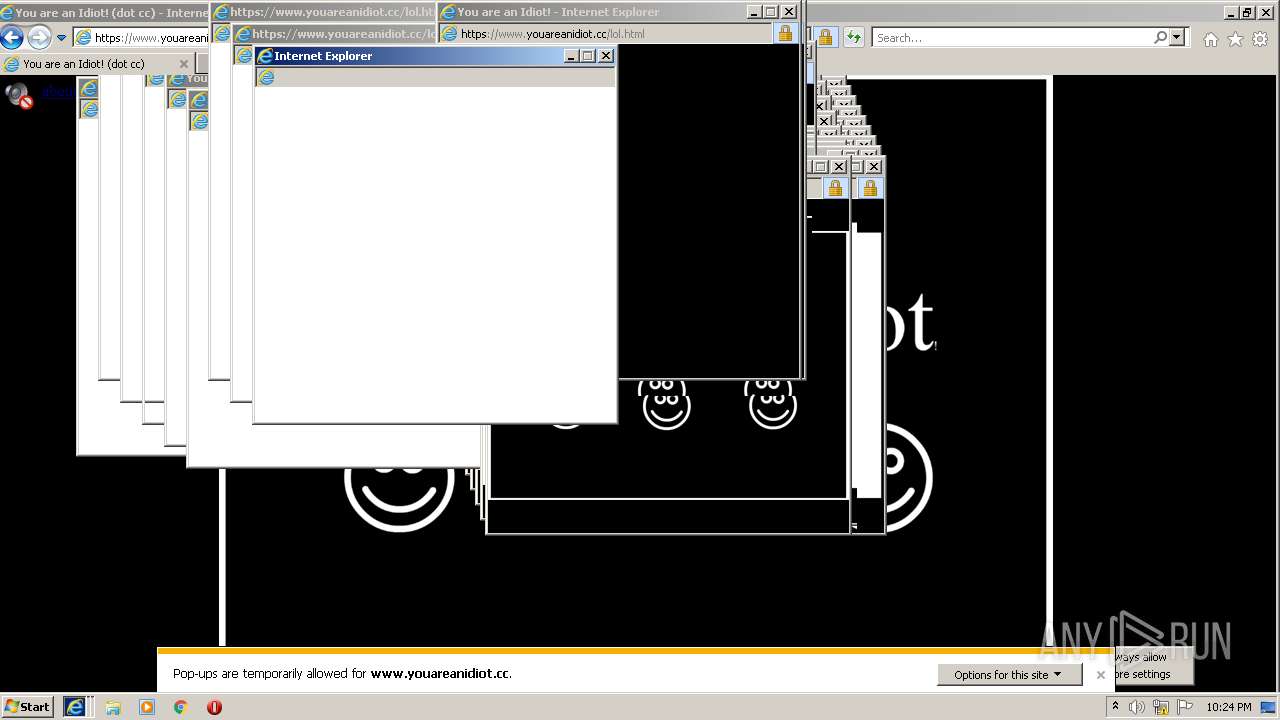Close the 'You are an Idiot!' lol.html popup
Viewport: 1280px width, 720px height.
point(789,12)
